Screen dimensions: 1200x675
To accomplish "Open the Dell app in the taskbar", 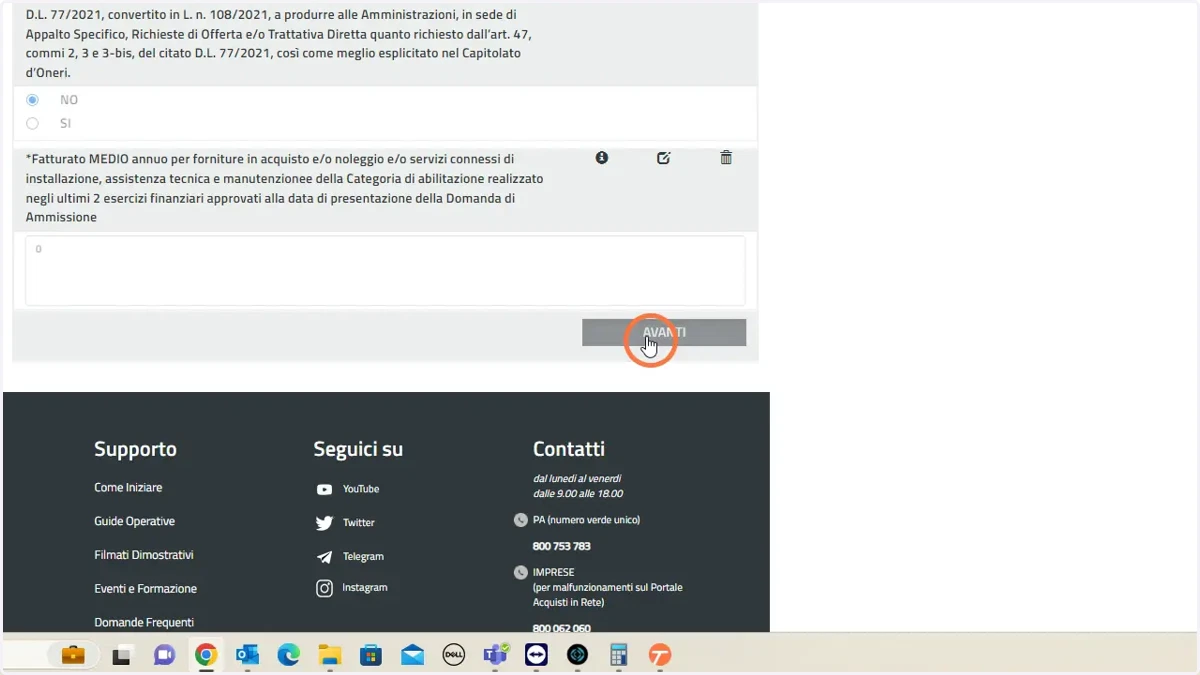I will coord(453,656).
